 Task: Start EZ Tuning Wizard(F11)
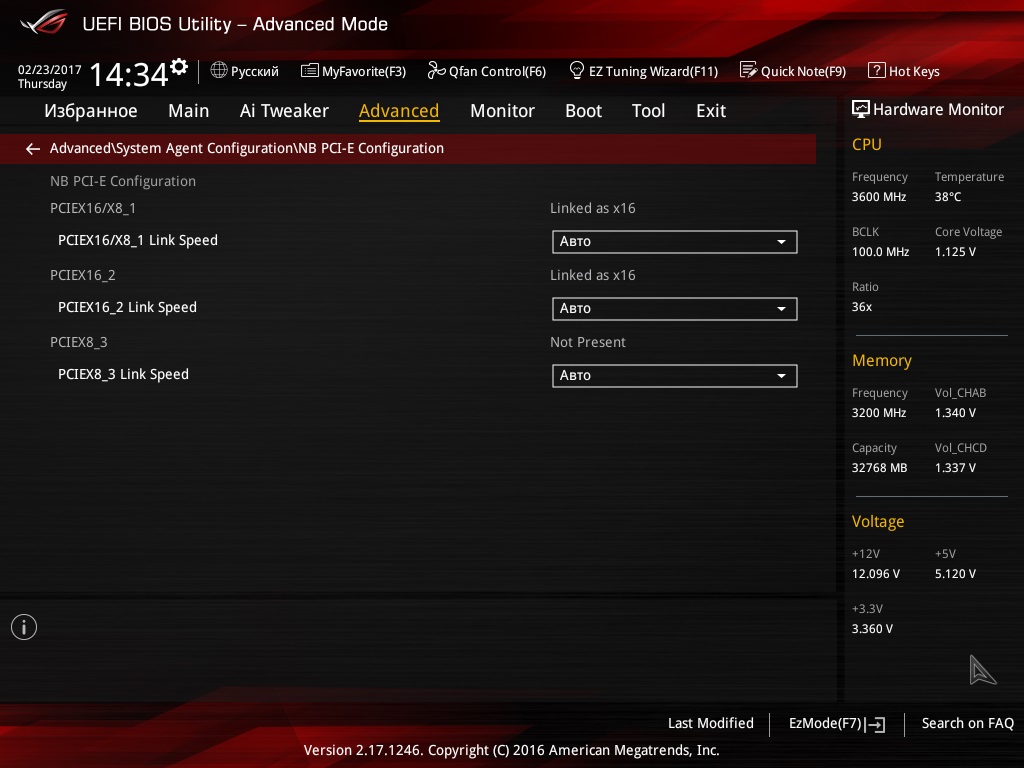[644, 71]
